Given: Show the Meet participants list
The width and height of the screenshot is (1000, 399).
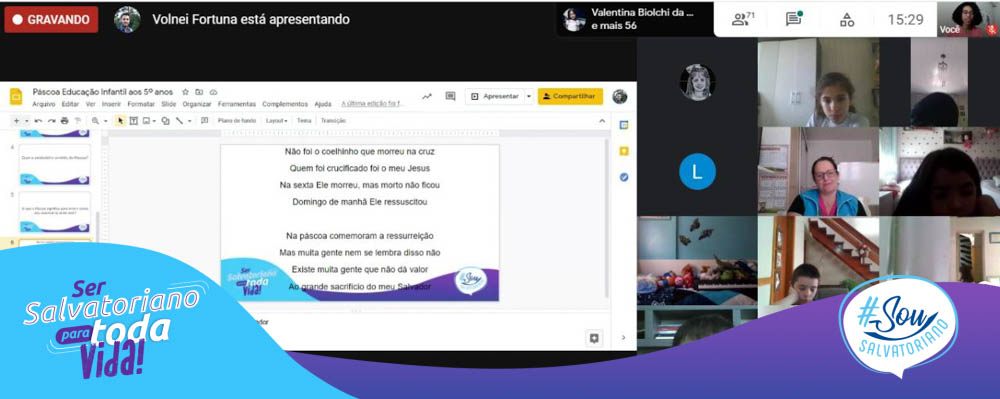Looking at the screenshot, I should (743, 19).
